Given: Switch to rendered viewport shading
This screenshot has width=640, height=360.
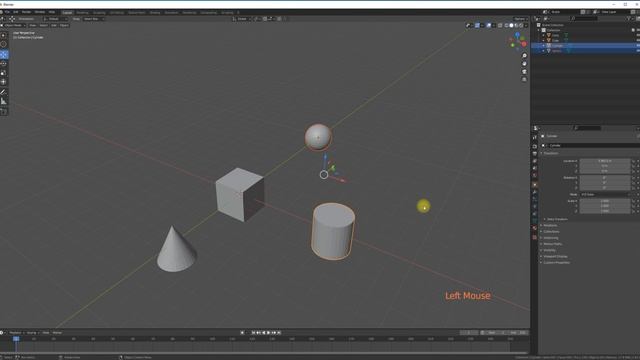Looking at the screenshot, I should click(x=521, y=25).
